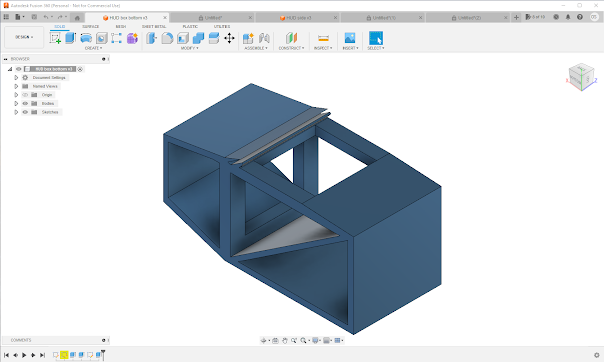Viewport: 604px width, 362px height.
Task: Toggle visibility of the Sketches folder
Action: tap(25, 112)
